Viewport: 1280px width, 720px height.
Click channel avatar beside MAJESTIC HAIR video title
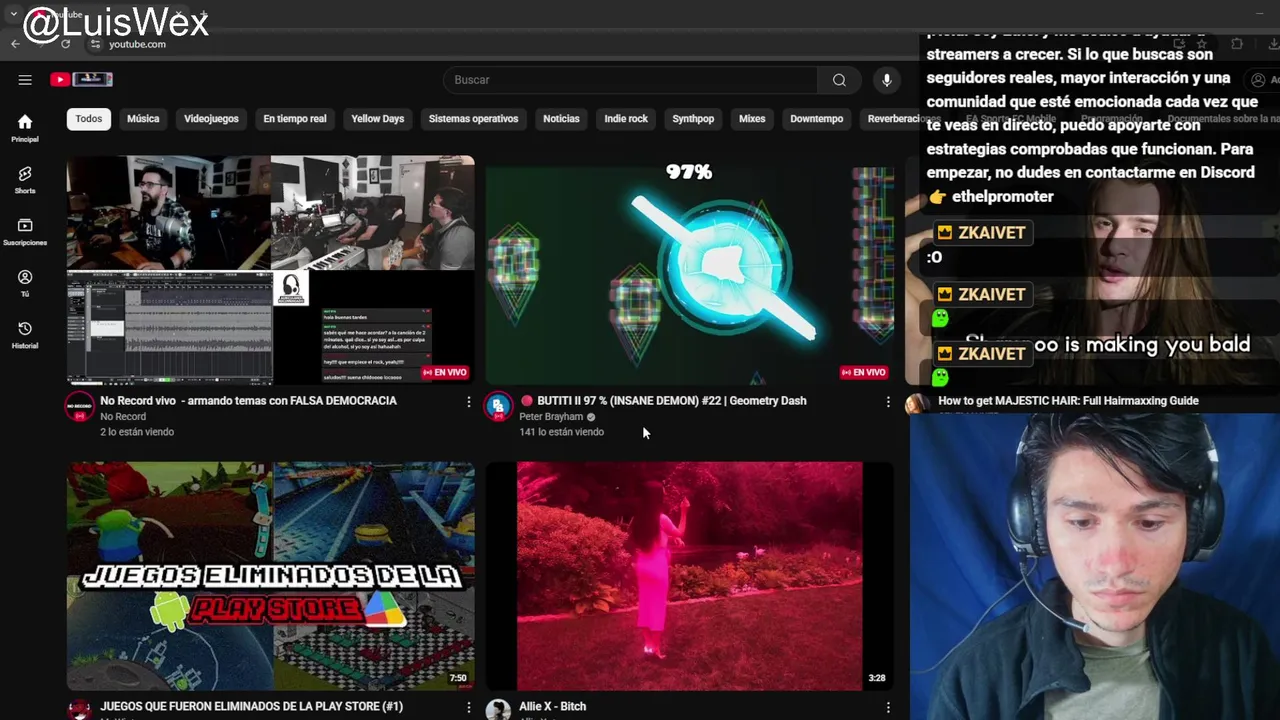pos(916,404)
